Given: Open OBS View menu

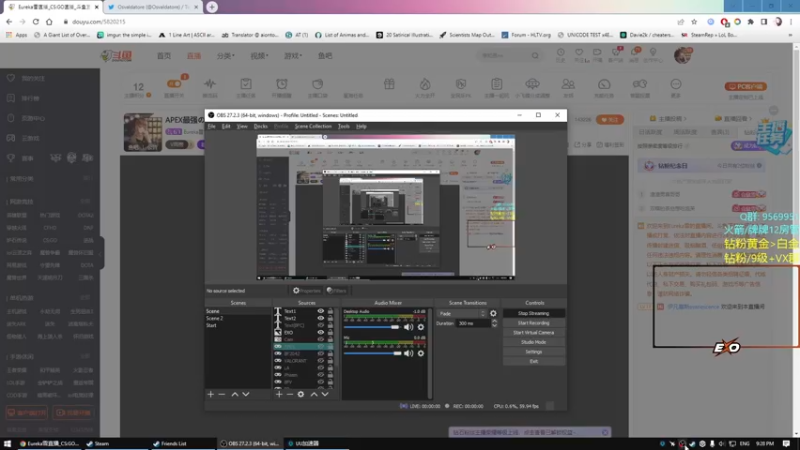Looking at the screenshot, I should click(x=242, y=126).
